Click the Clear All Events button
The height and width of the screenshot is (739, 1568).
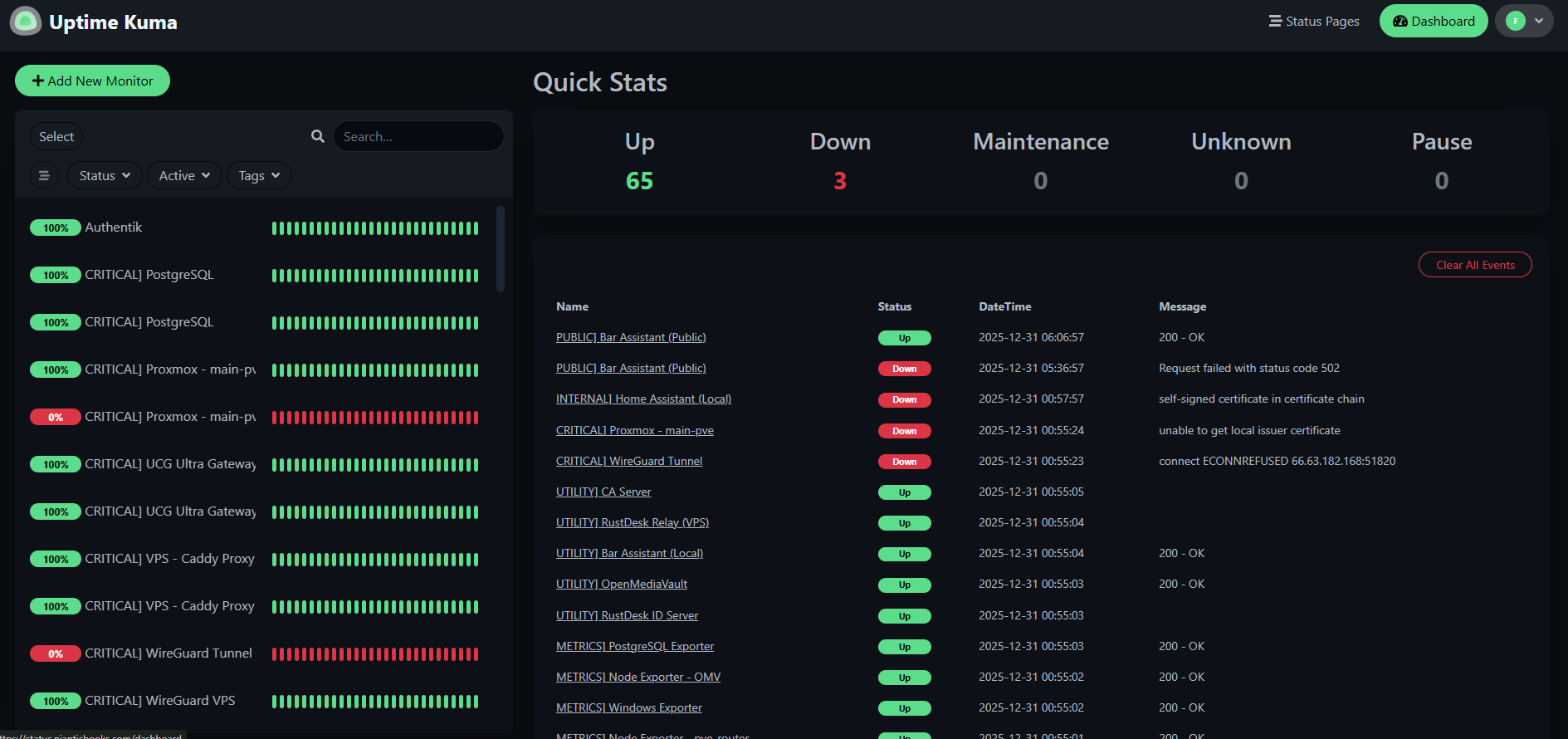[x=1475, y=265]
